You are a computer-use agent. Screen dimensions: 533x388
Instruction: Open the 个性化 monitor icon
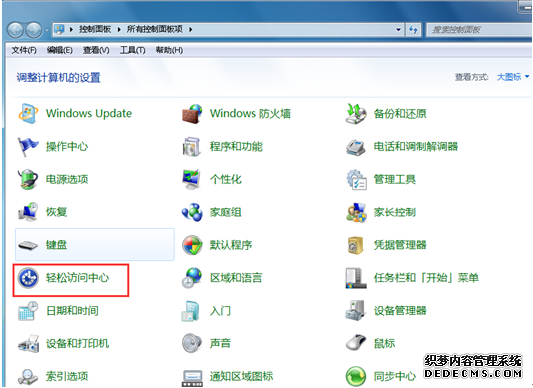[192, 179]
